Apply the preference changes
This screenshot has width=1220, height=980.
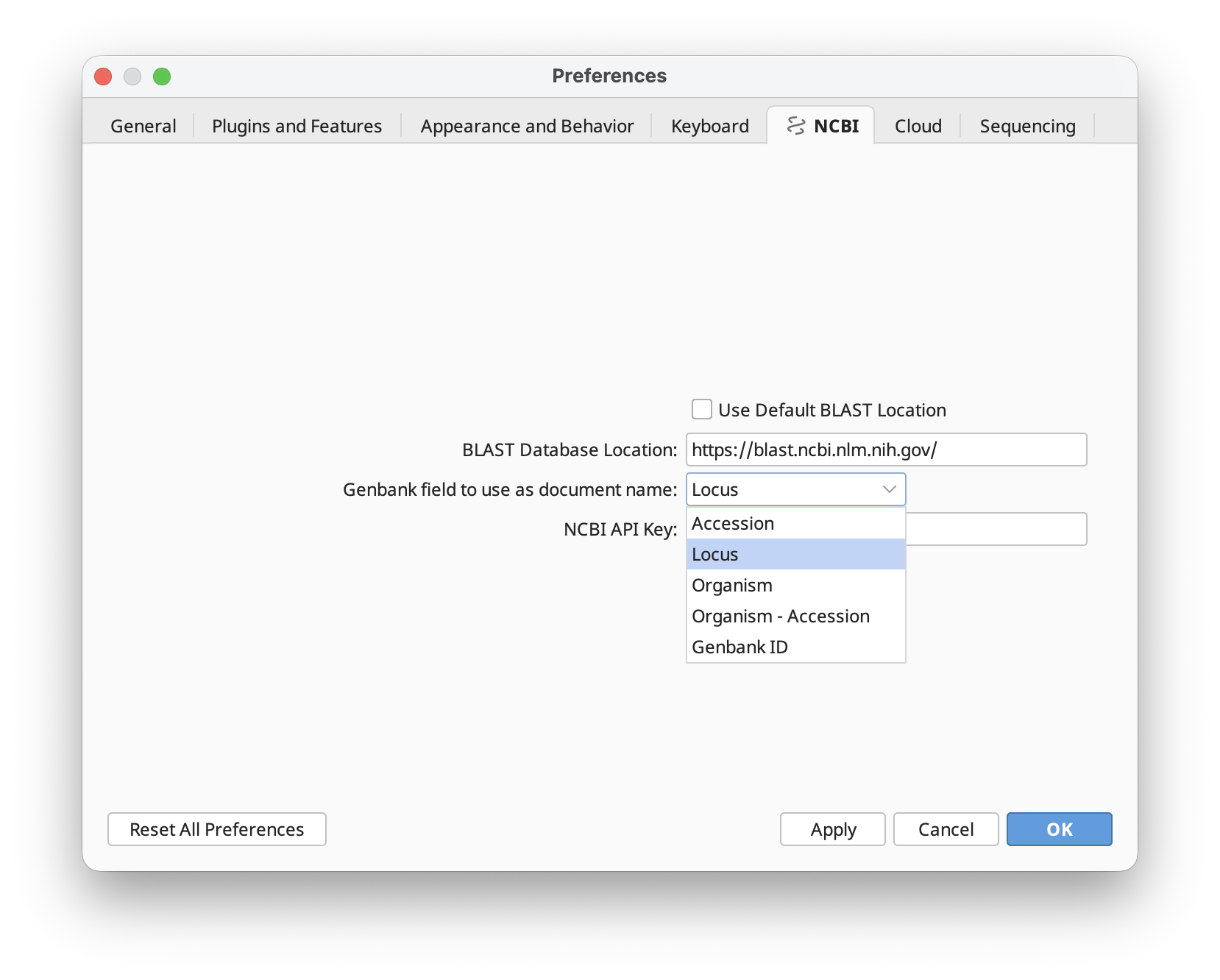click(833, 829)
